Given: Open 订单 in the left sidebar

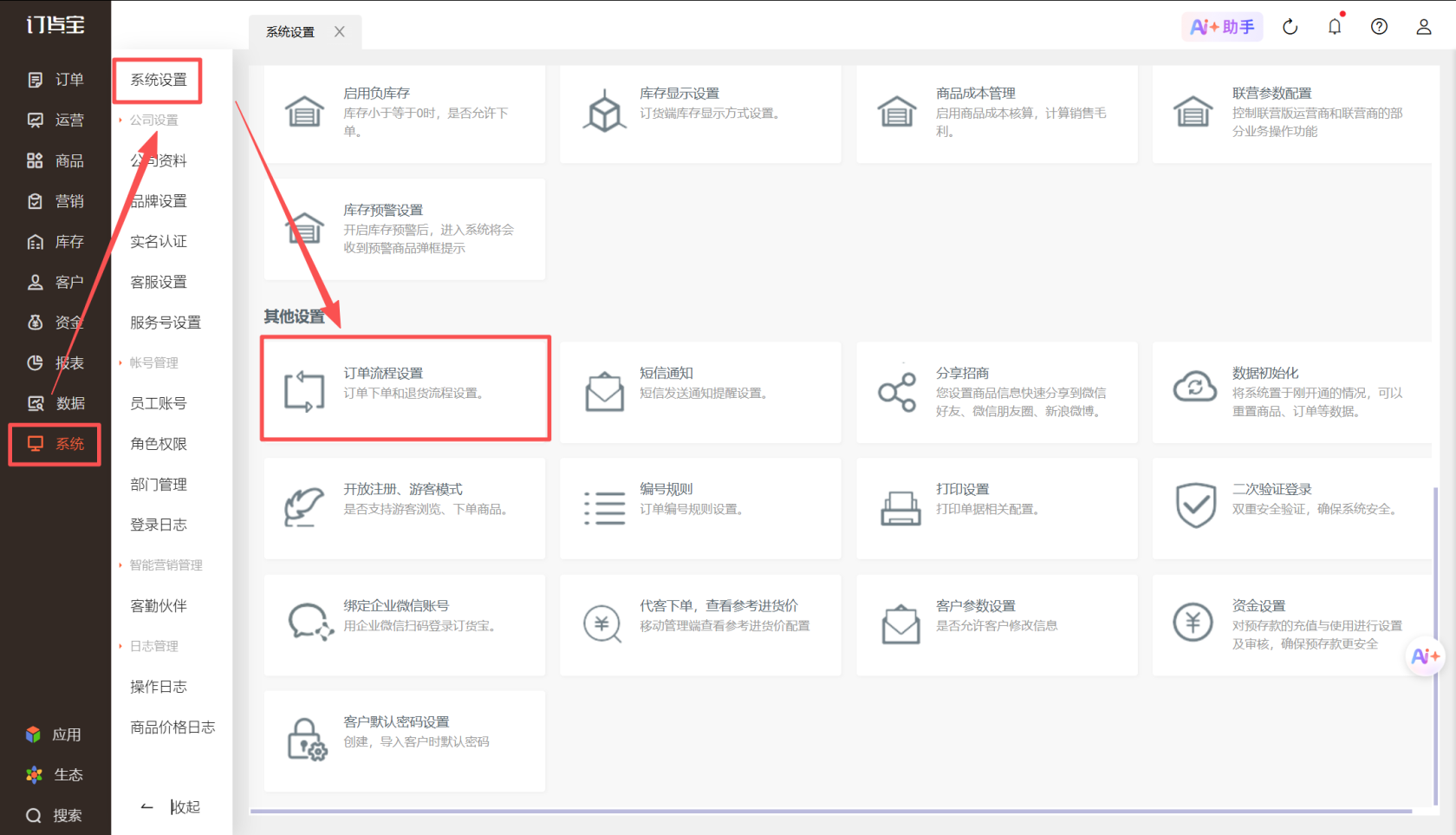Looking at the screenshot, I should click(x=55, y=80).
